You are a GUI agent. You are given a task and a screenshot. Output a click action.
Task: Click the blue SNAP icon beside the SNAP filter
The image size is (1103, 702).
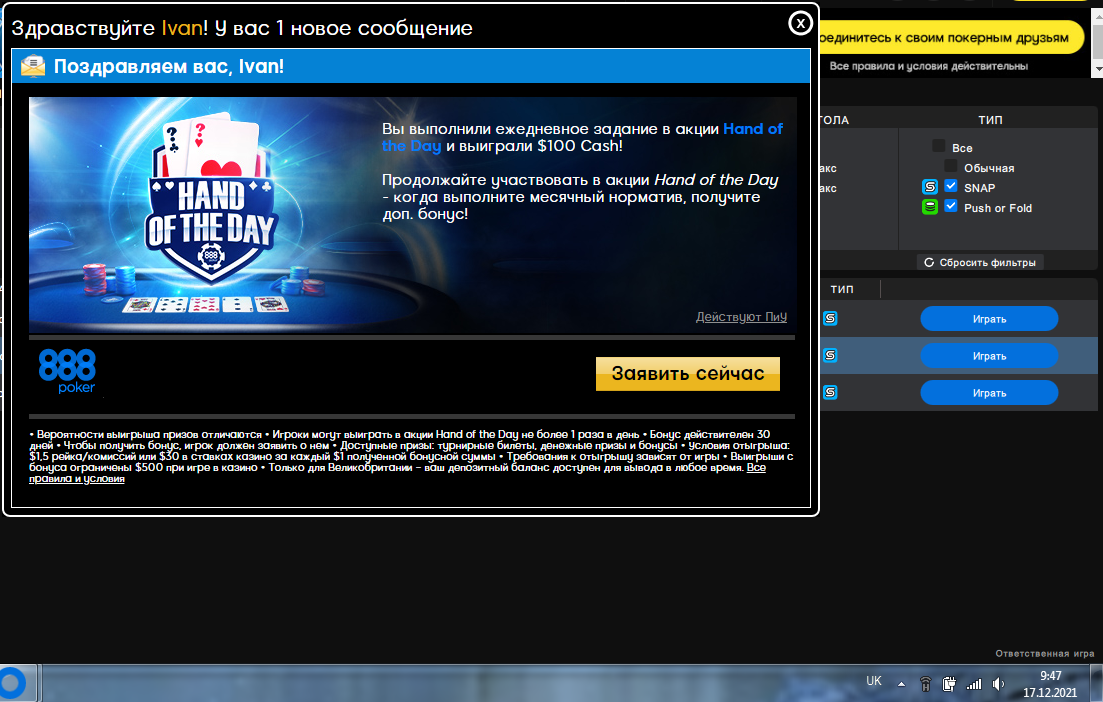click(930, 187)
